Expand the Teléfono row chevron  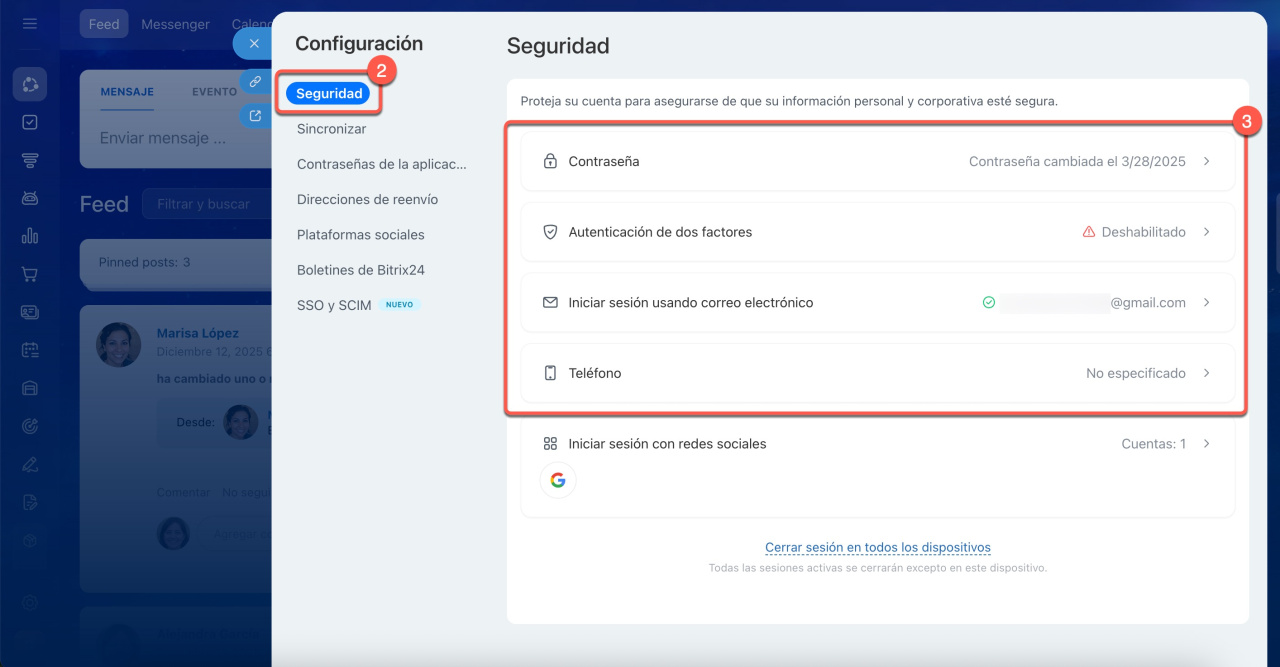click(1206, 373)
